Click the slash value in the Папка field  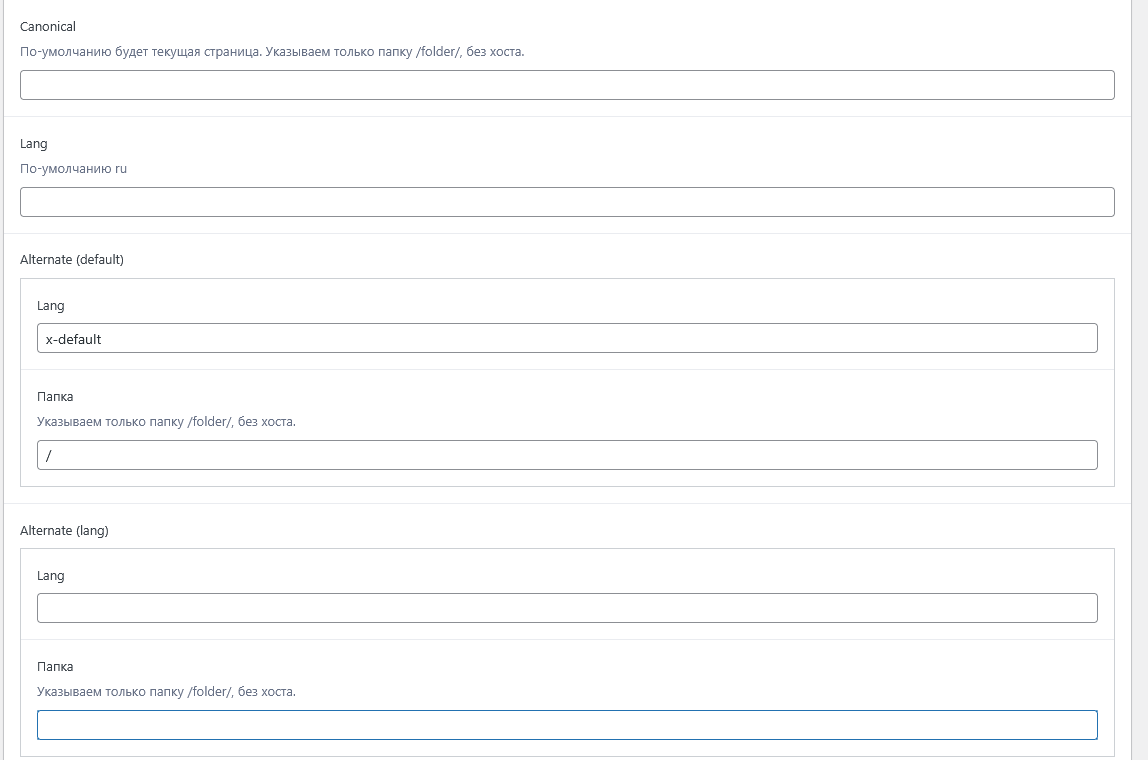[49, 456]
